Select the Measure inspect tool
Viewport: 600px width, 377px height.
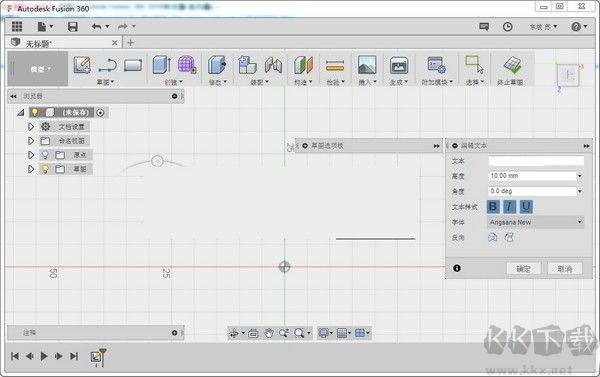coord(335,66)
